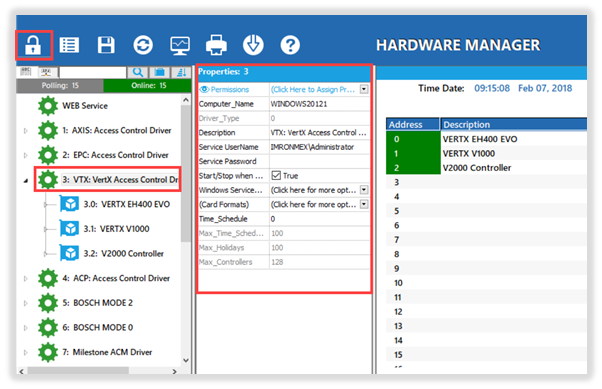Expand the 7: Milestone ACM node

coord(26,352)
